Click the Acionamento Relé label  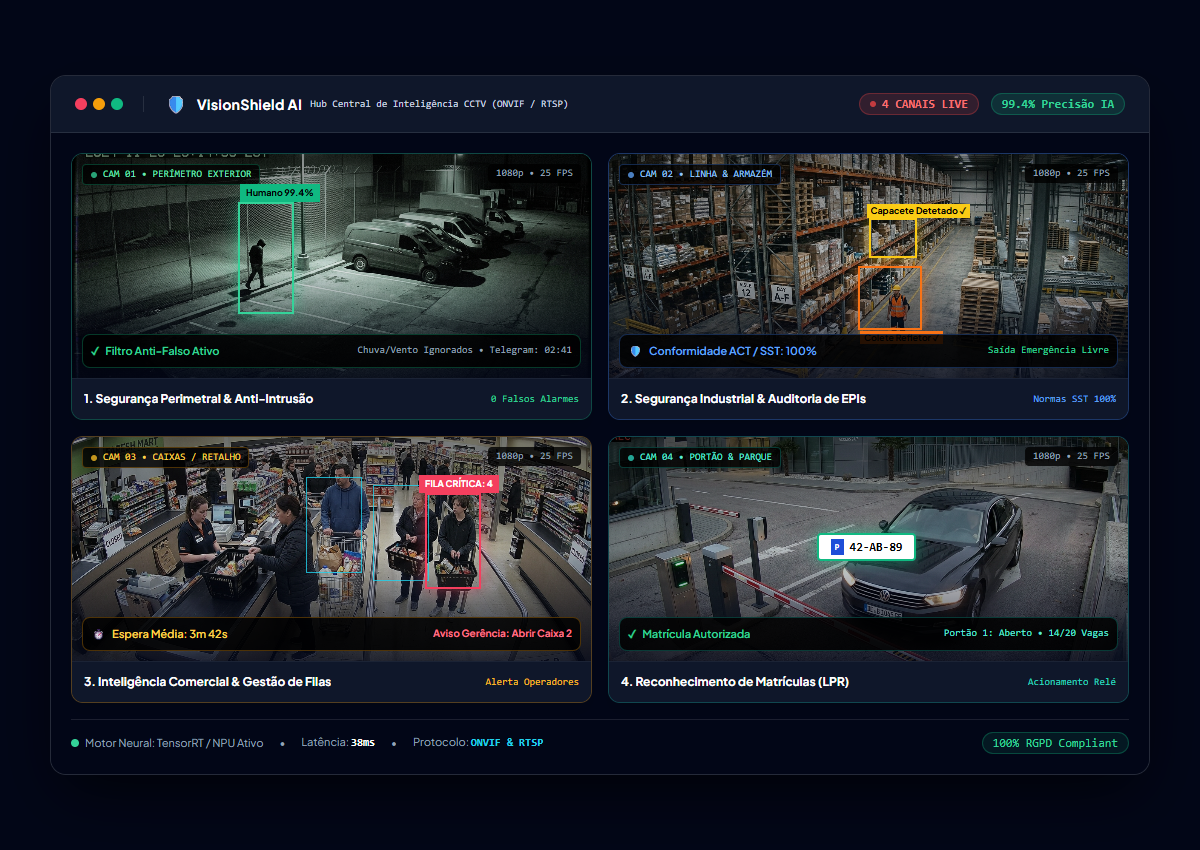point(1072,682)
